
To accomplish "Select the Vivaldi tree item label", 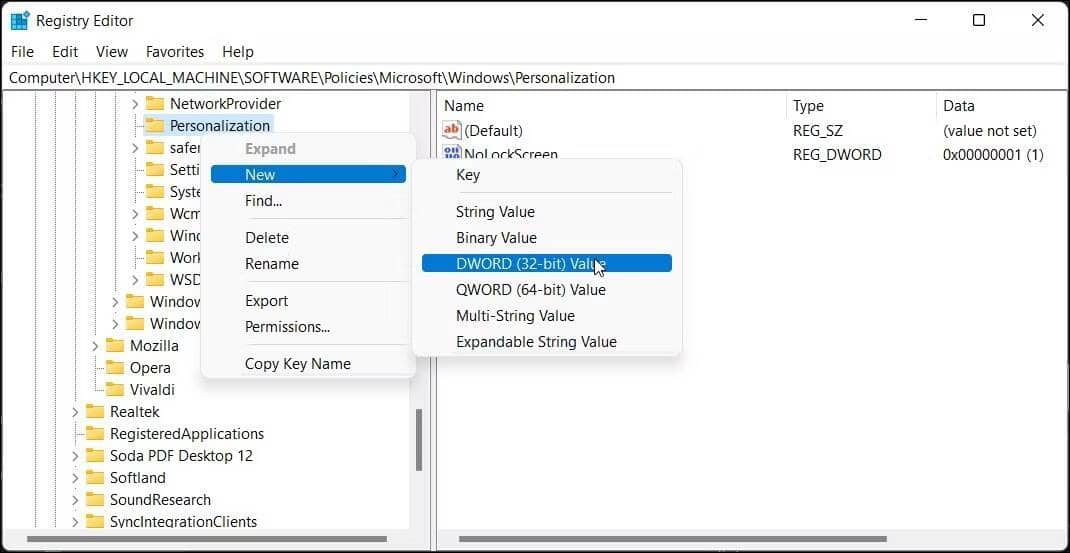I will 152,389.
